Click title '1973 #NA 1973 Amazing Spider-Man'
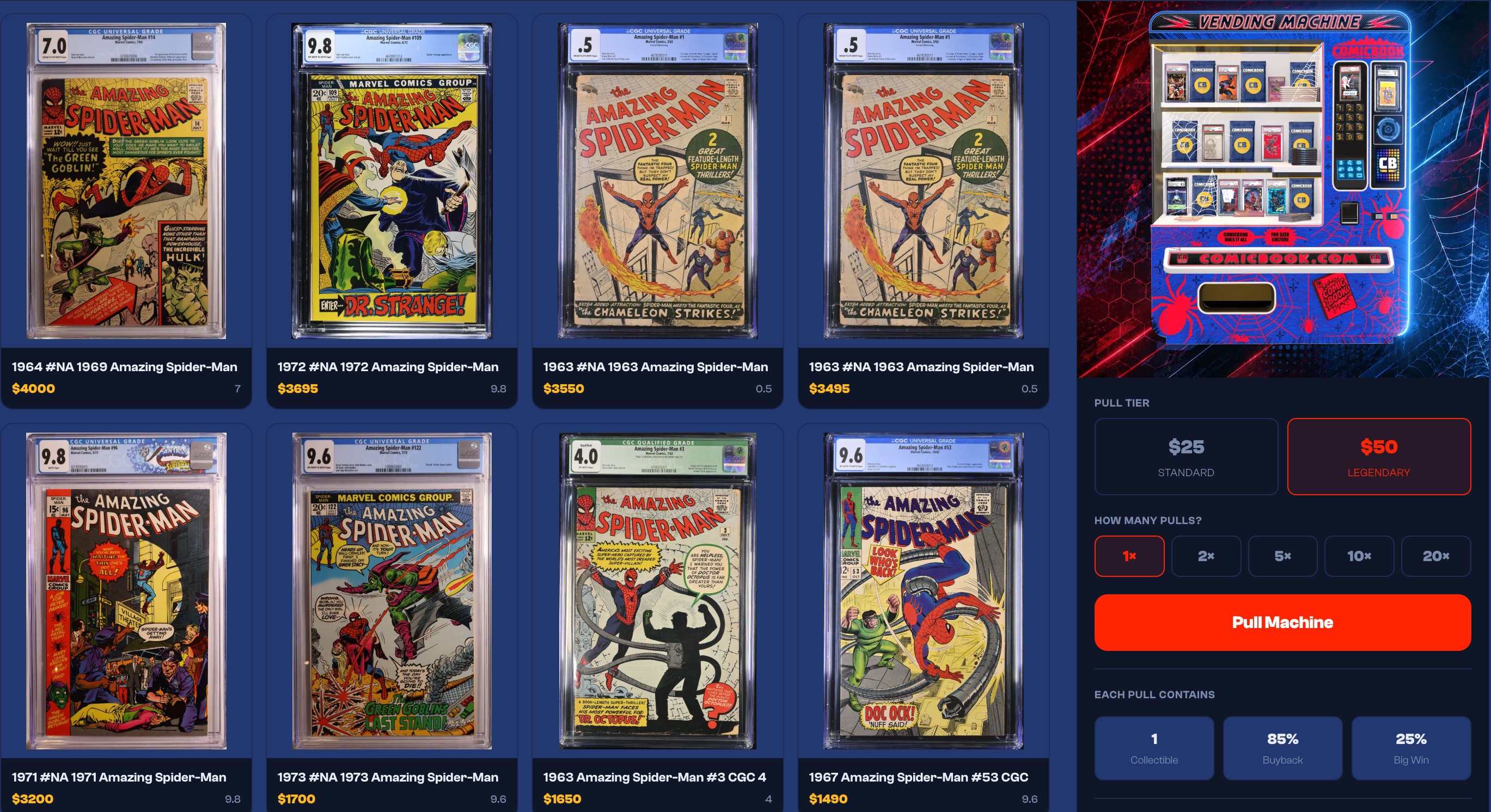Image resolution: width=1491 pixels, height=812 pixels. click(x=388, y=777)
